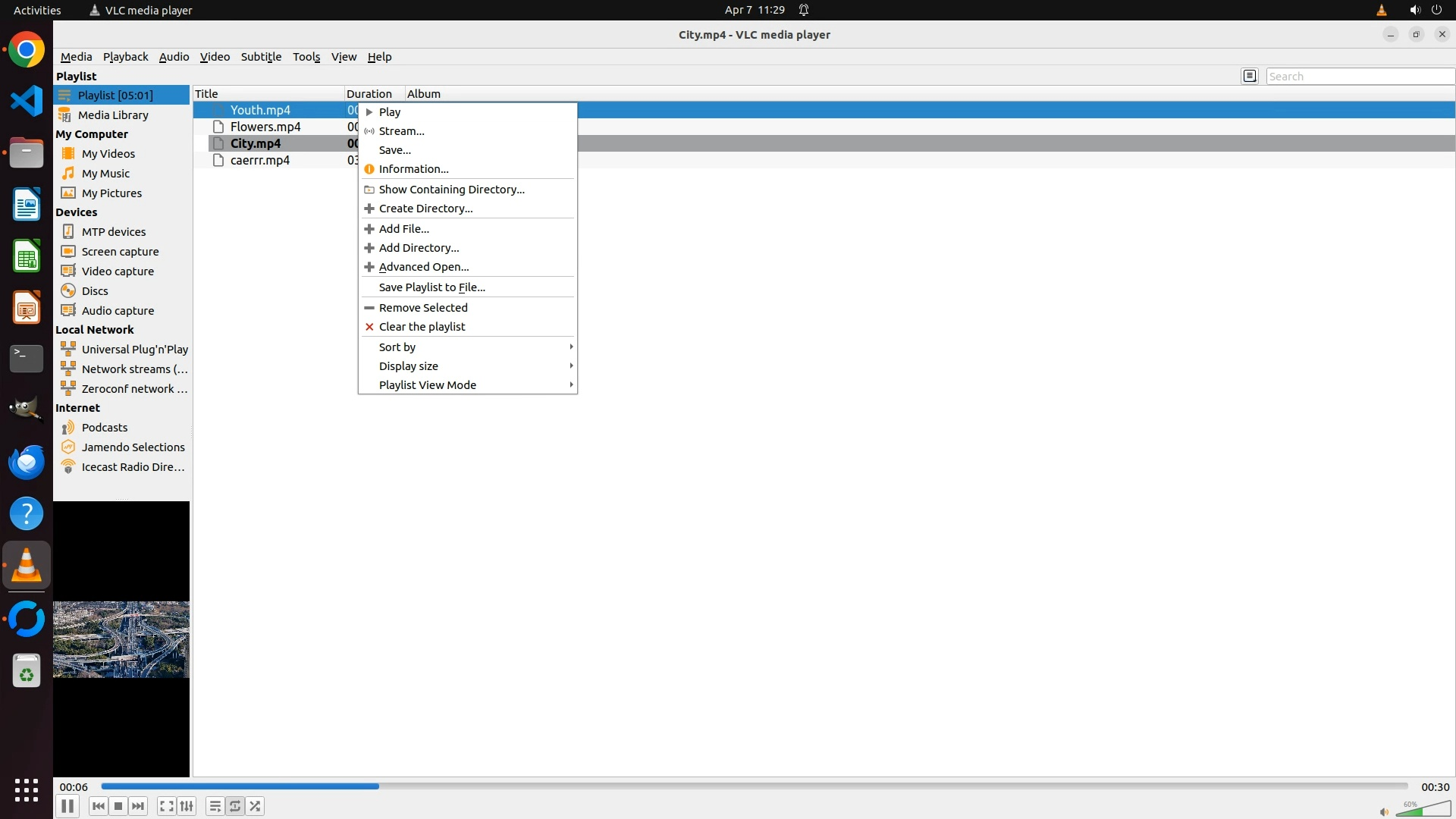Toggle random shuffle playback
This screenshot has height=819, width=1456.
256,806
